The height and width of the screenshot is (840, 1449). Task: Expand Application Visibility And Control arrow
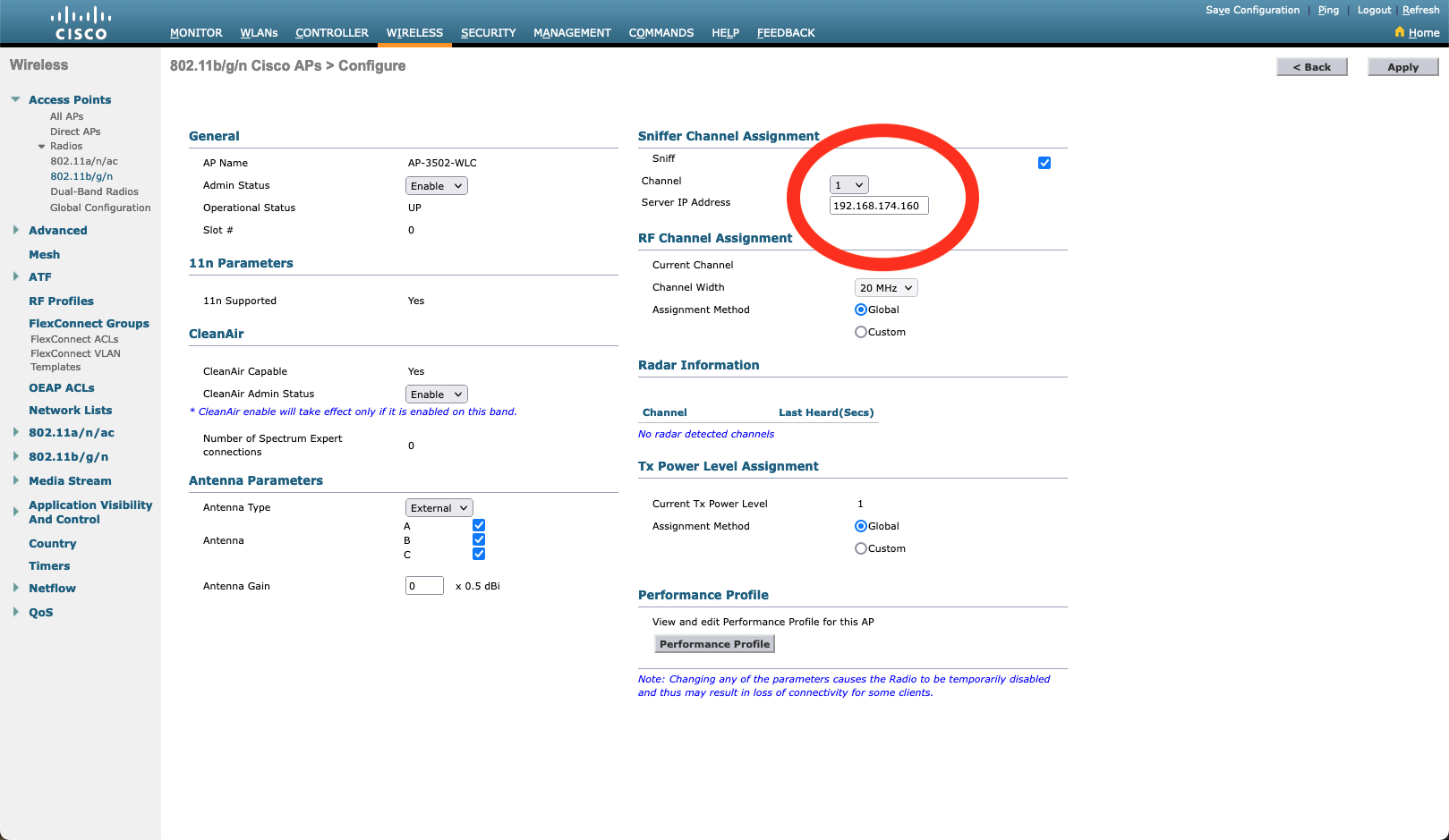[15, 512]
